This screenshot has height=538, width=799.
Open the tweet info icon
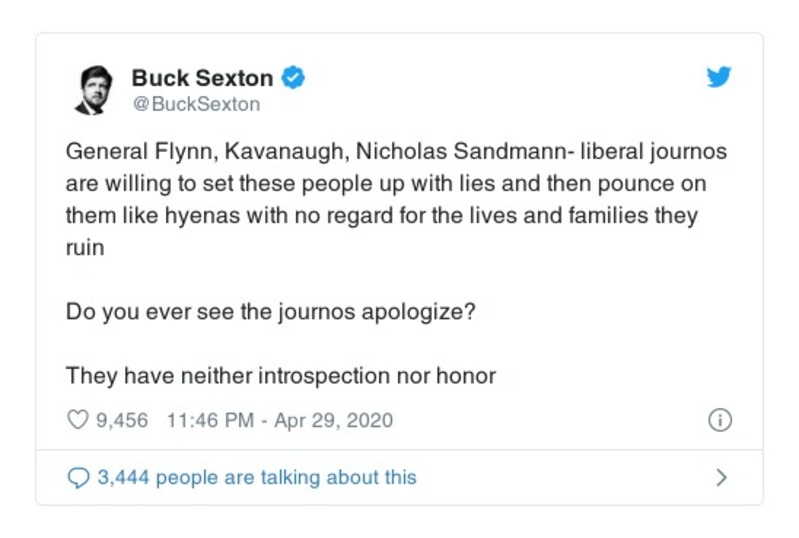click(x=720, y=420)
